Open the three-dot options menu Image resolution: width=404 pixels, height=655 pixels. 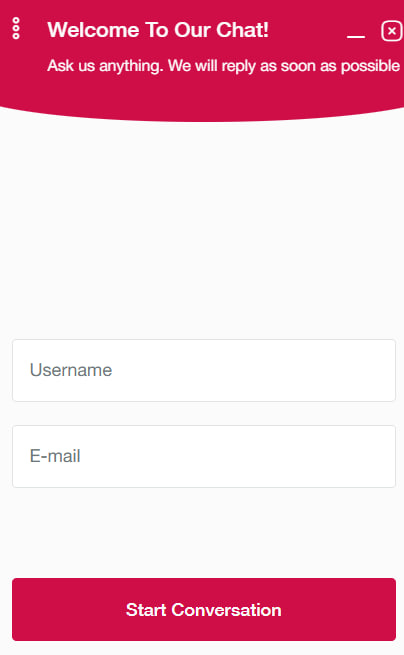(16, 28)
